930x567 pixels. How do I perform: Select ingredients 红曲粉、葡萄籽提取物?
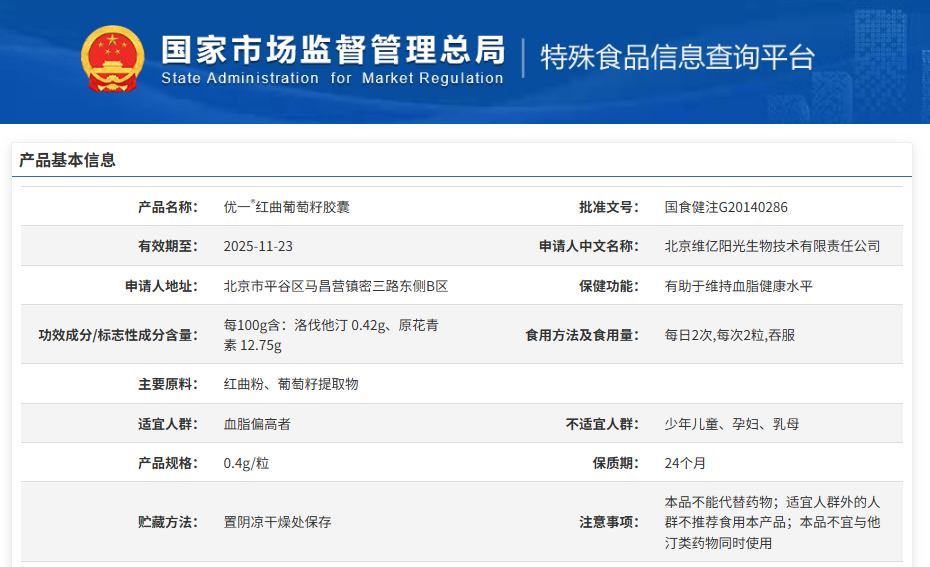[291, 384]
